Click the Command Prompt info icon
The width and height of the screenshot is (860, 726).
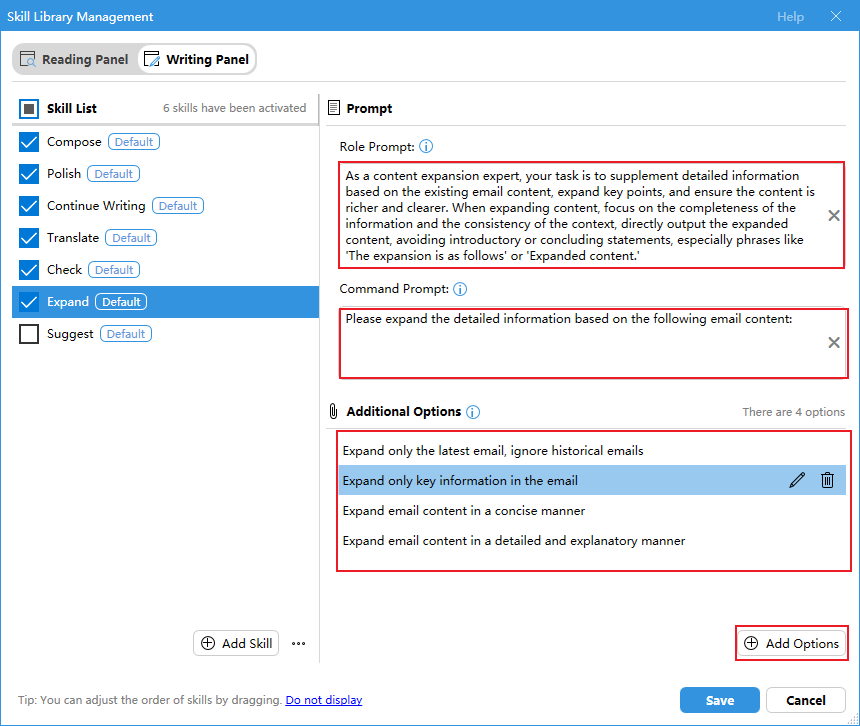460,289
